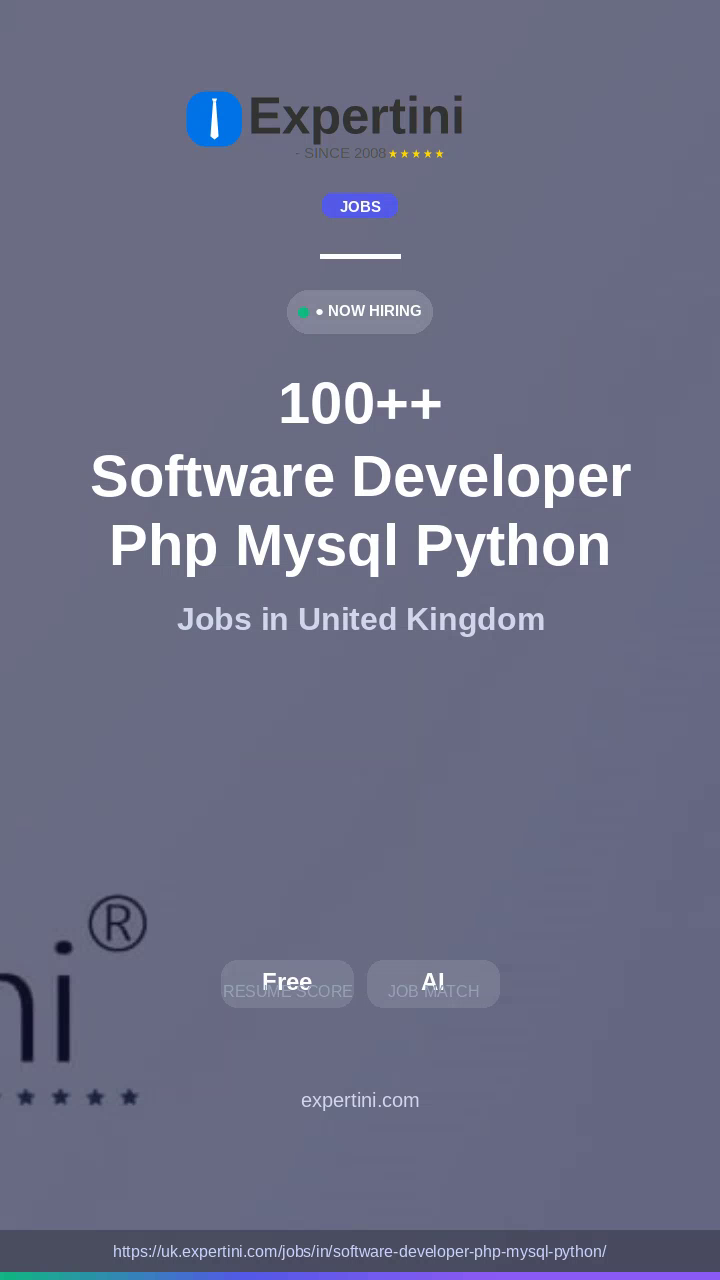Select the JOBS pill badge
This screenshot has height=1280, width=720.
click(360, 206)
